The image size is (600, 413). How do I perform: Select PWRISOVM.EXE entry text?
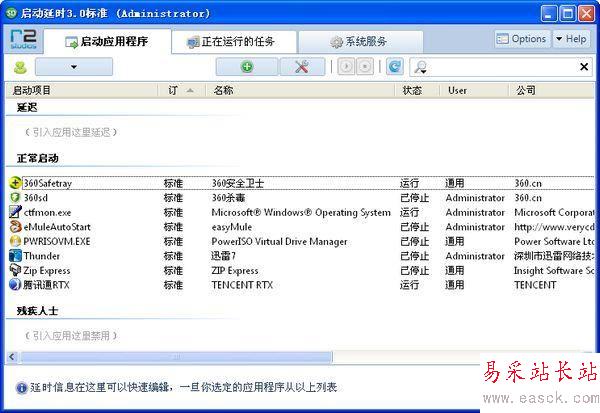point(57,242)
